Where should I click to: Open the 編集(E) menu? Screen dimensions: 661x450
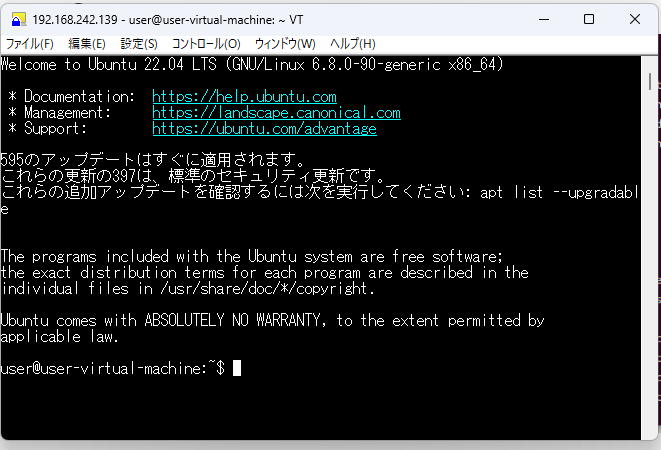tap(87, 44)
